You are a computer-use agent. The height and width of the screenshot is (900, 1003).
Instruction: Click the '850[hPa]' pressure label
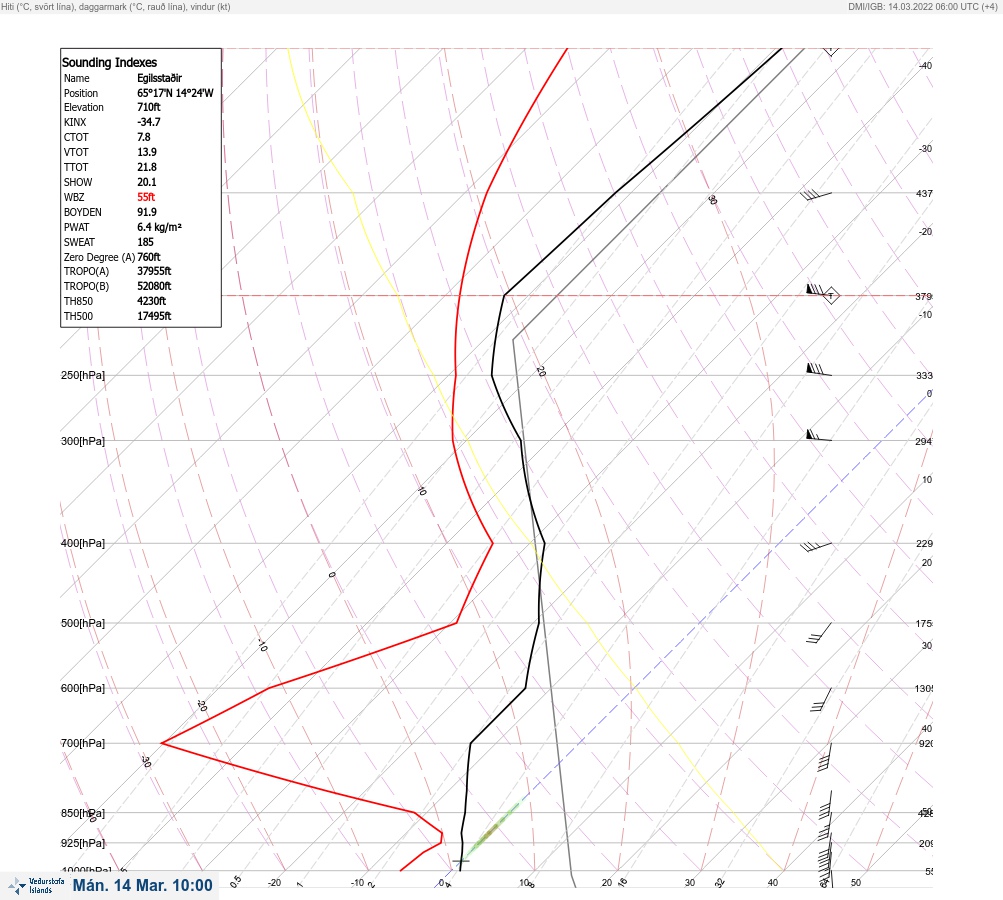pos(83,813)
